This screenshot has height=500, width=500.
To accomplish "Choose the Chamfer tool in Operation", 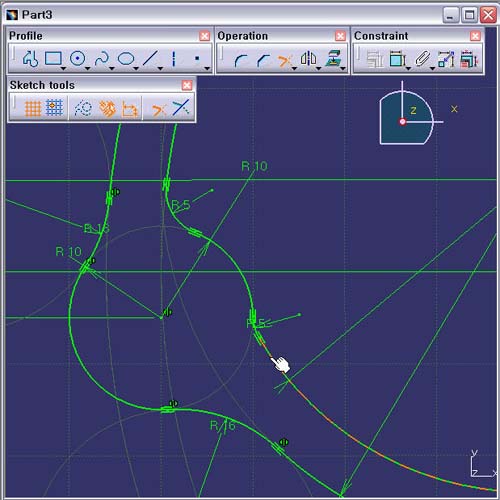I will pyautogui.click(x=263, y=60).
